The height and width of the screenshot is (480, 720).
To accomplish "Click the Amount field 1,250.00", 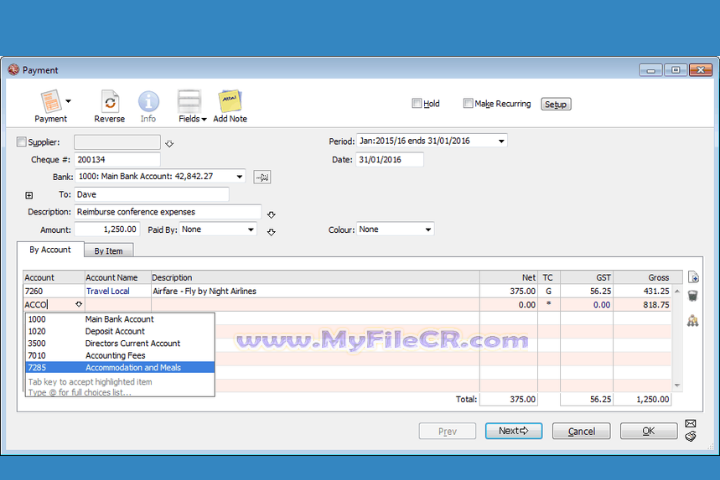I will 107,229.
